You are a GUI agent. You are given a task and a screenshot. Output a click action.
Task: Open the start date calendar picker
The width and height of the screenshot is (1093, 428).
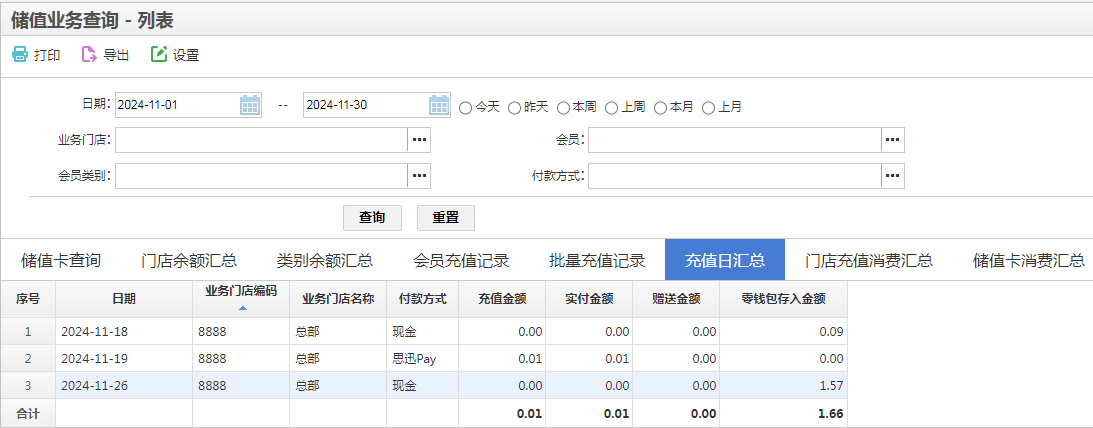pos(250,105)
